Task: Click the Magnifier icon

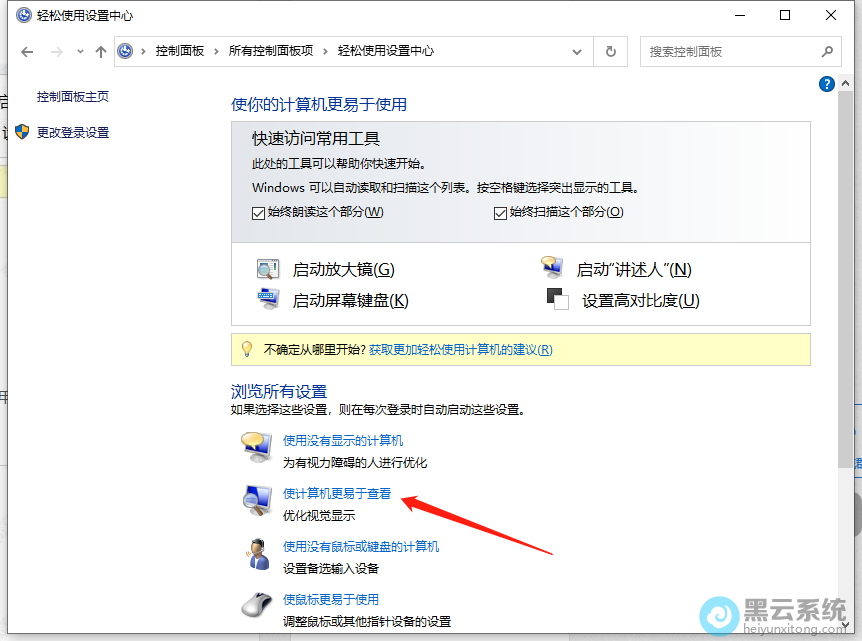Action: [x=268, y=269]
